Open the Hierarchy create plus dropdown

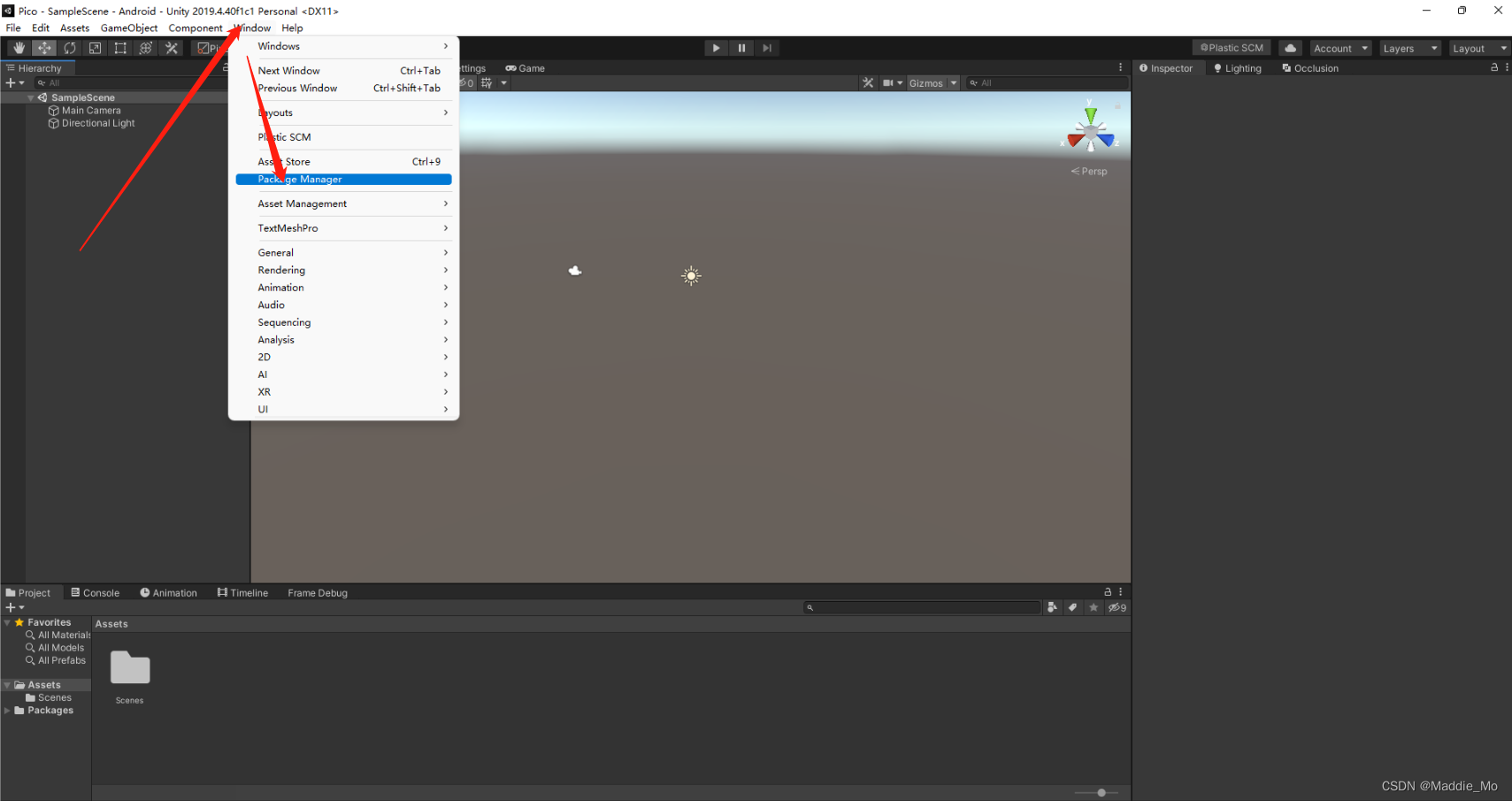pyautogui.click(x=15, y=83)
